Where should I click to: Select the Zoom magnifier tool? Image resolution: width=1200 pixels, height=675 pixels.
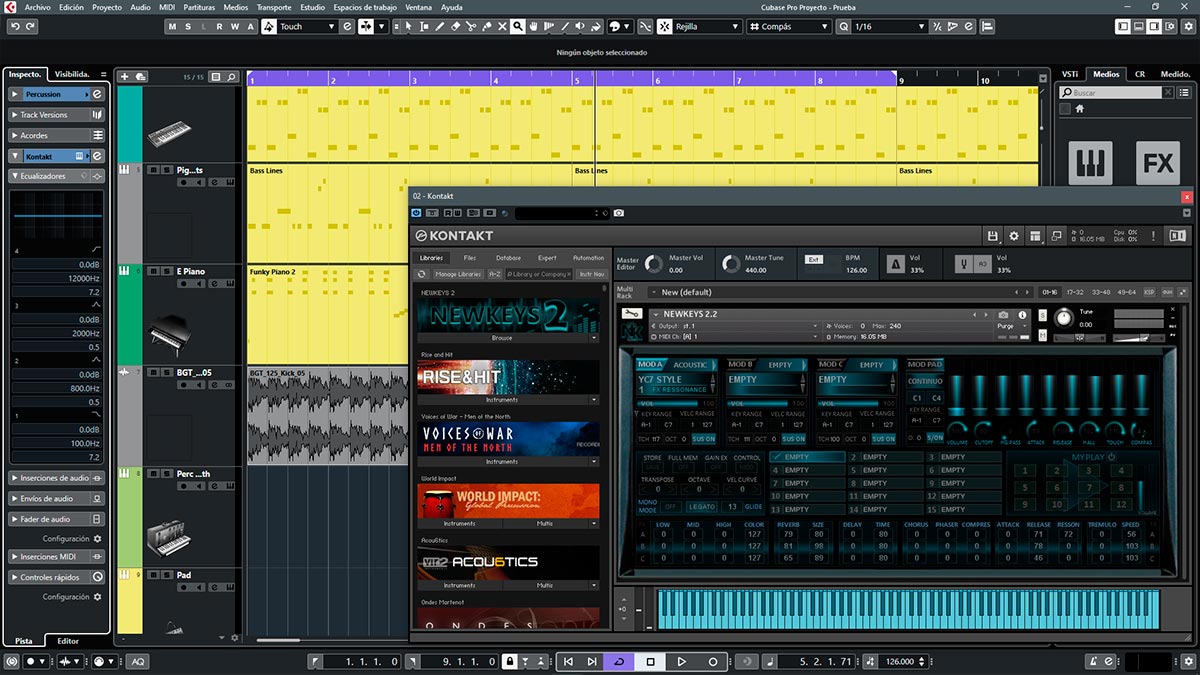[517, 26]
